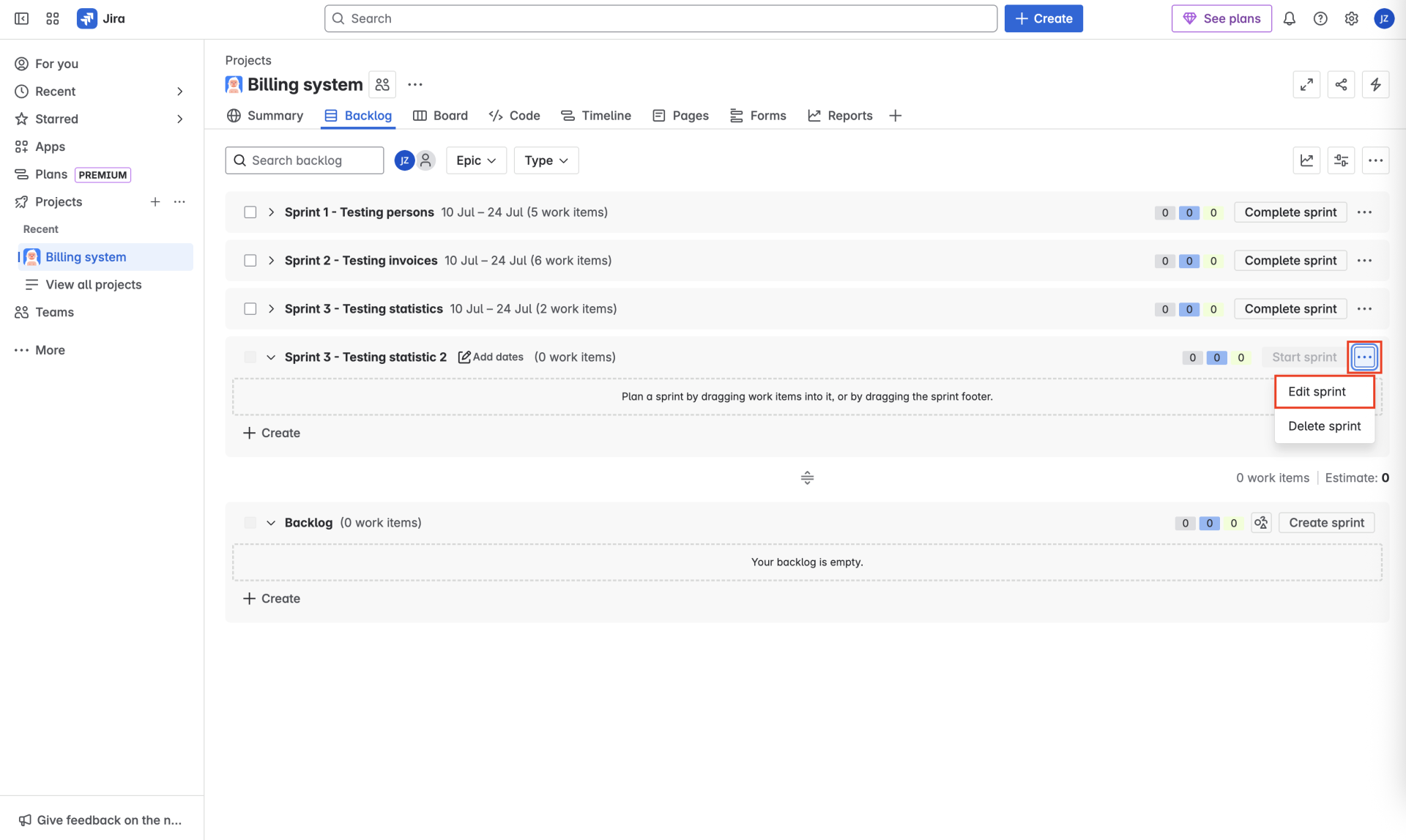
Task: Collapse the sidebar with panel icon
Action: point(21,18)
